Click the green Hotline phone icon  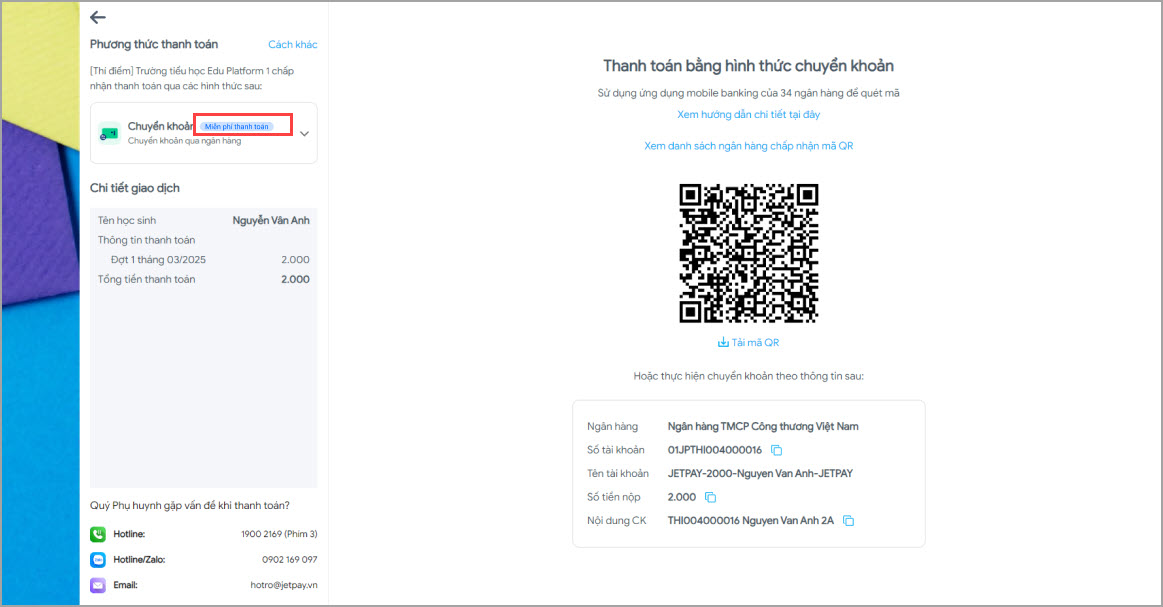click(98, 534)
